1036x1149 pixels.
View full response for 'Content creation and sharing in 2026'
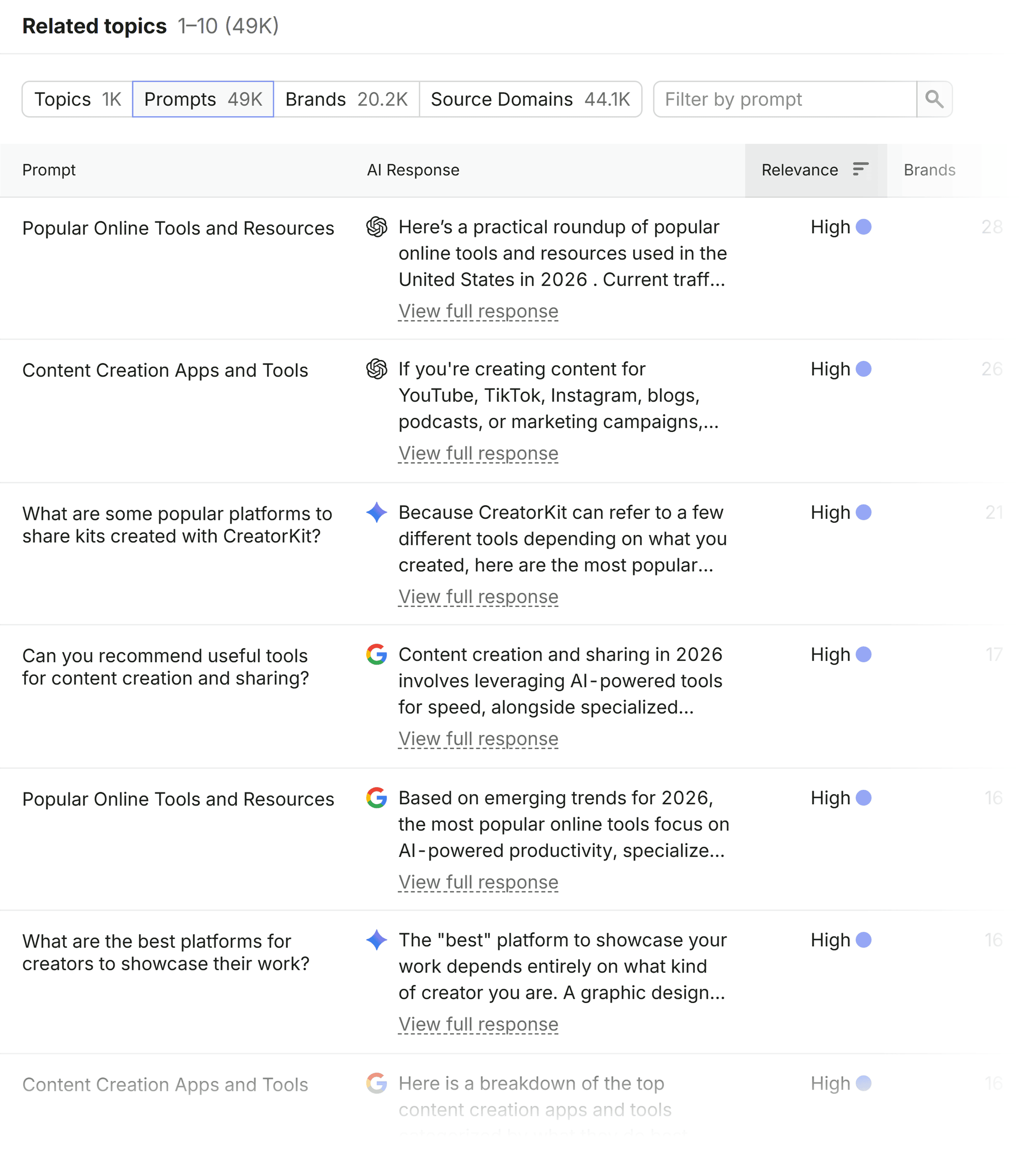point(478,739)
